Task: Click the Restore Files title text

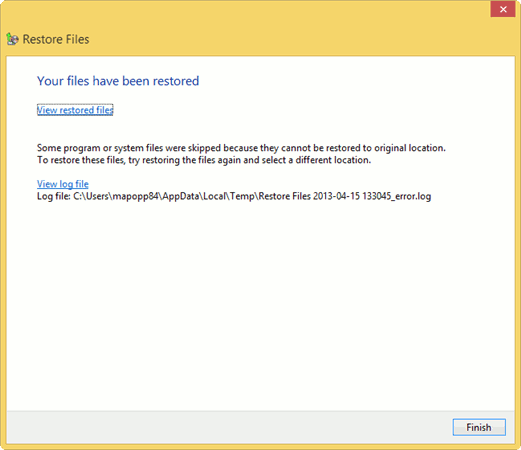Action: point(56,39)
